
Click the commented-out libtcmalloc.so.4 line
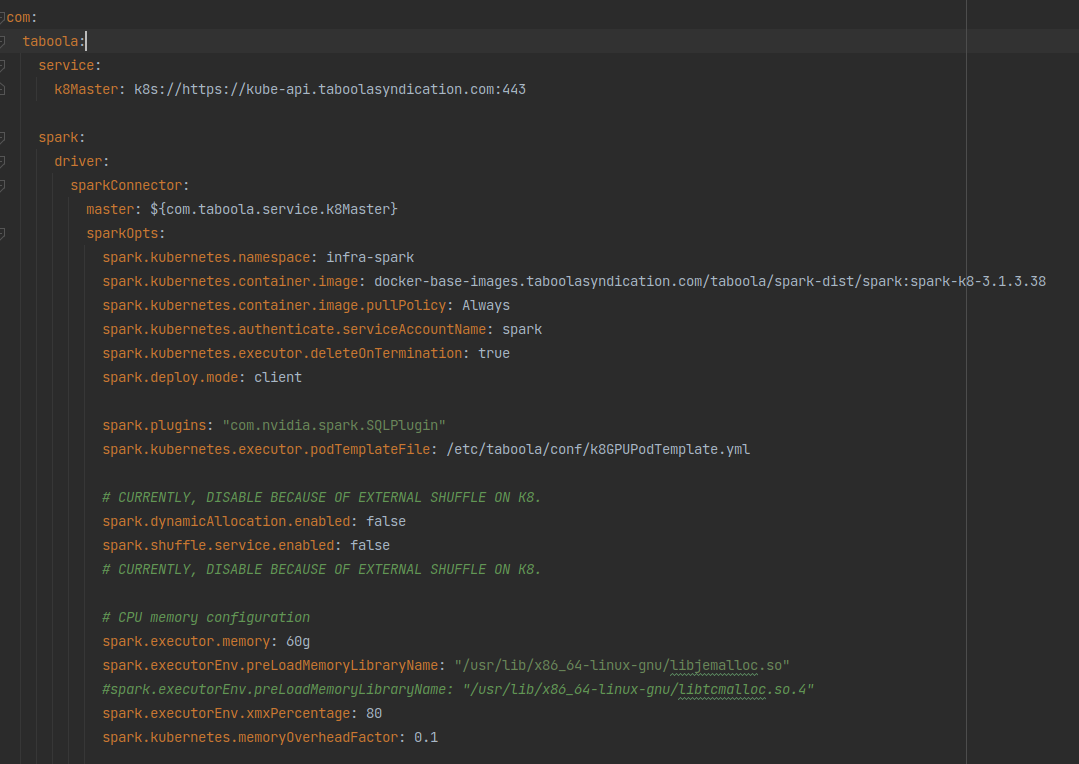(x=458, y=690)
